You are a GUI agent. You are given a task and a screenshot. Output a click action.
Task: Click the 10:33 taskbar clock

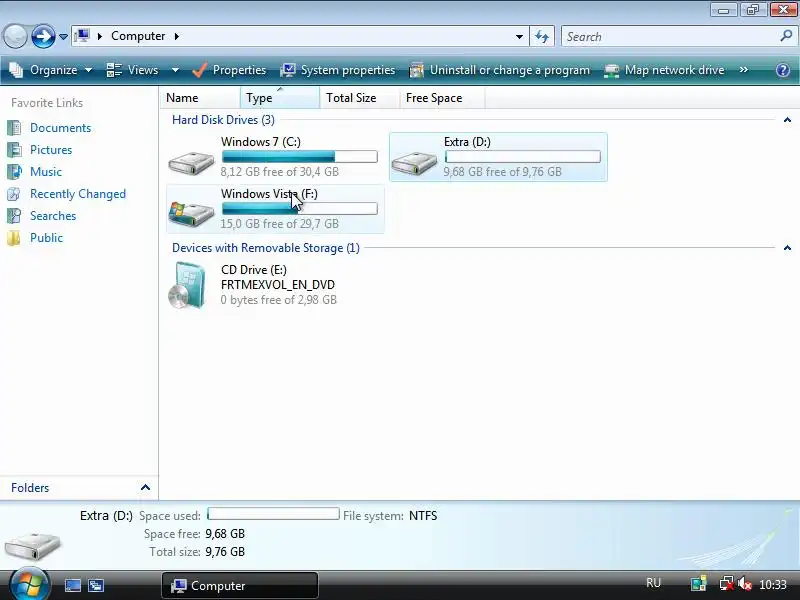coord(773,584)
